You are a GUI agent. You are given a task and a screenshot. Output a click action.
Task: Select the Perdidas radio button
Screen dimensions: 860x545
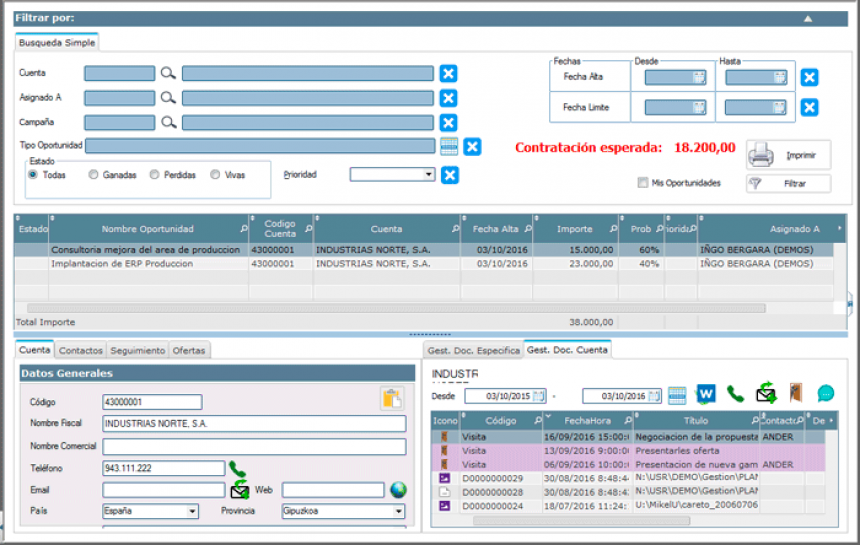coord(154,175)
